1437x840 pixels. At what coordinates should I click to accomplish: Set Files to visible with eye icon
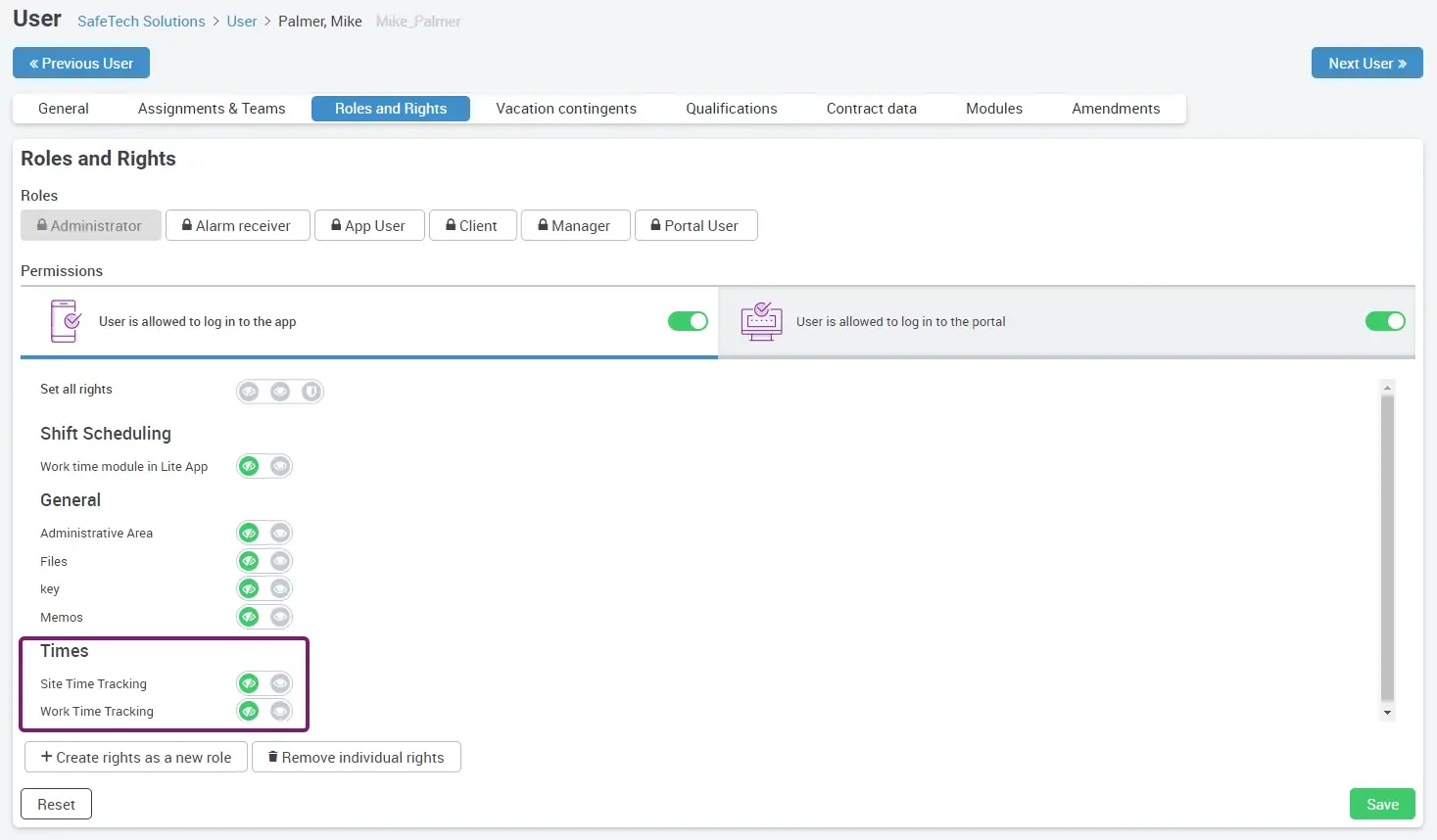280,561
